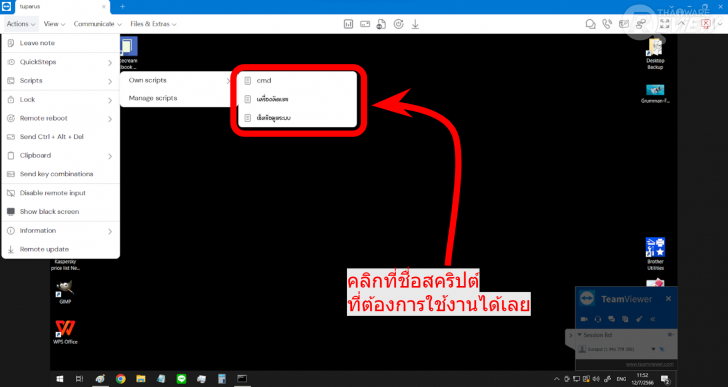This screenshot has width=728, height=387.
Task: Toggle Show black screen
Action: tap(60, 212)
